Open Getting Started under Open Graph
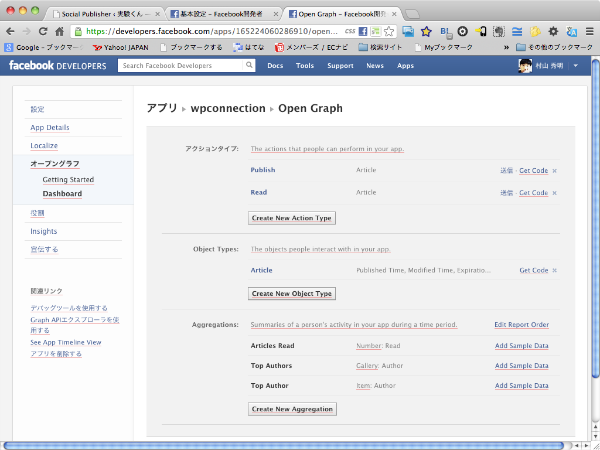Viewport: 600px width, 450px height. pos(68,179)
